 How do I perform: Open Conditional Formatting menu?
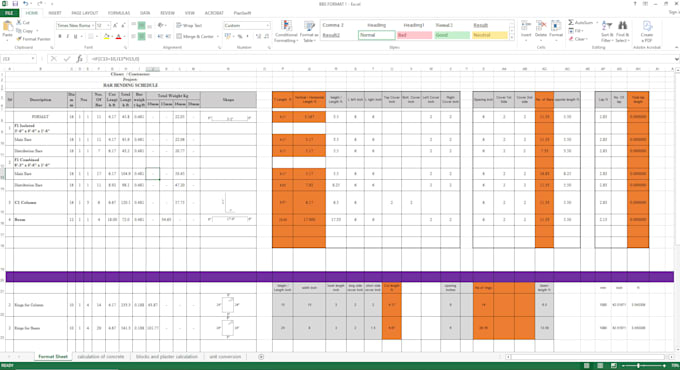pyautogui.click(x=286, y=31)
